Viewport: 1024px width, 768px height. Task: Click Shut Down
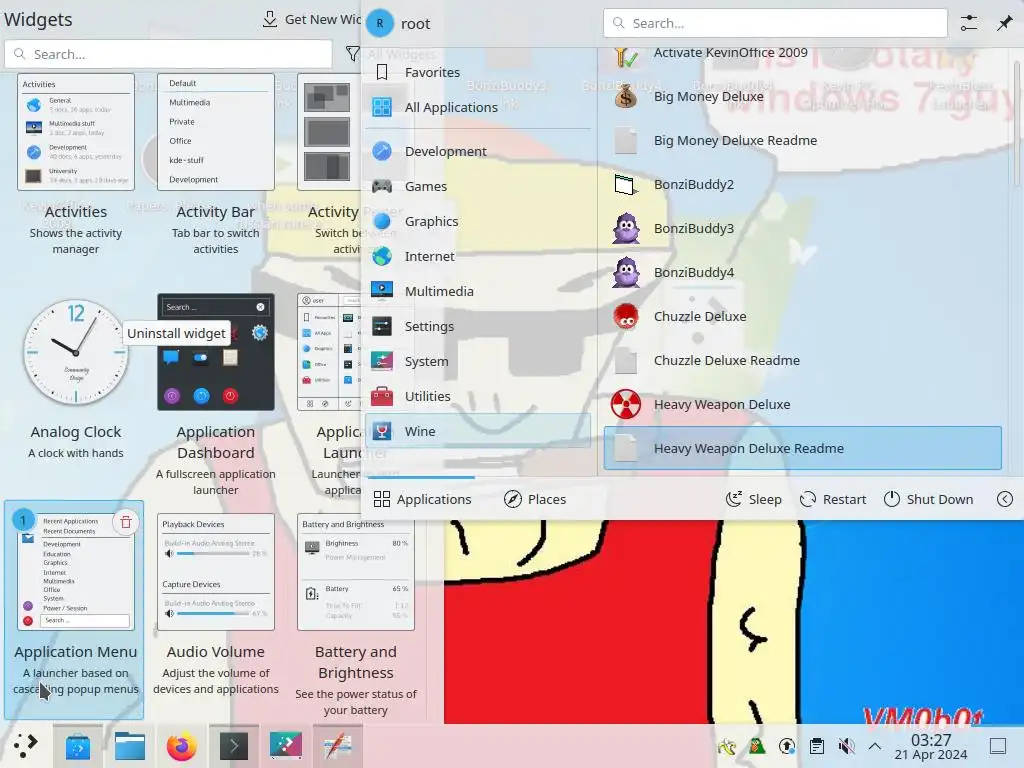(x=928, y=500)
